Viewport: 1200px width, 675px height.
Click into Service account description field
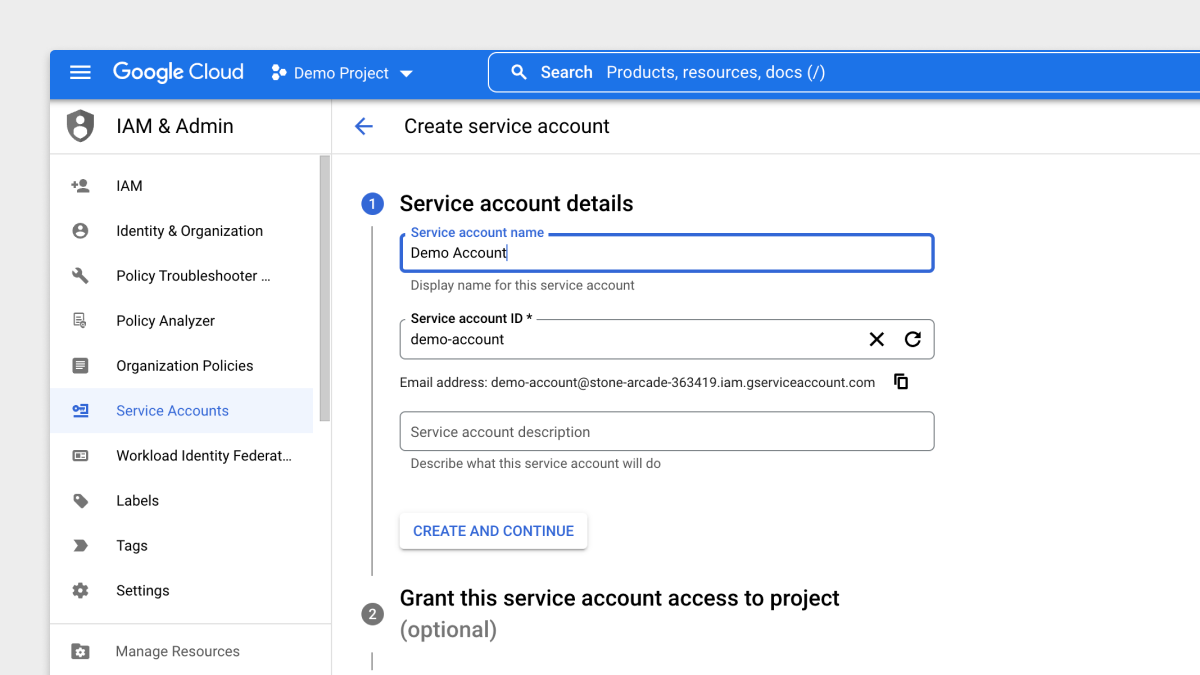coord(667,431)
